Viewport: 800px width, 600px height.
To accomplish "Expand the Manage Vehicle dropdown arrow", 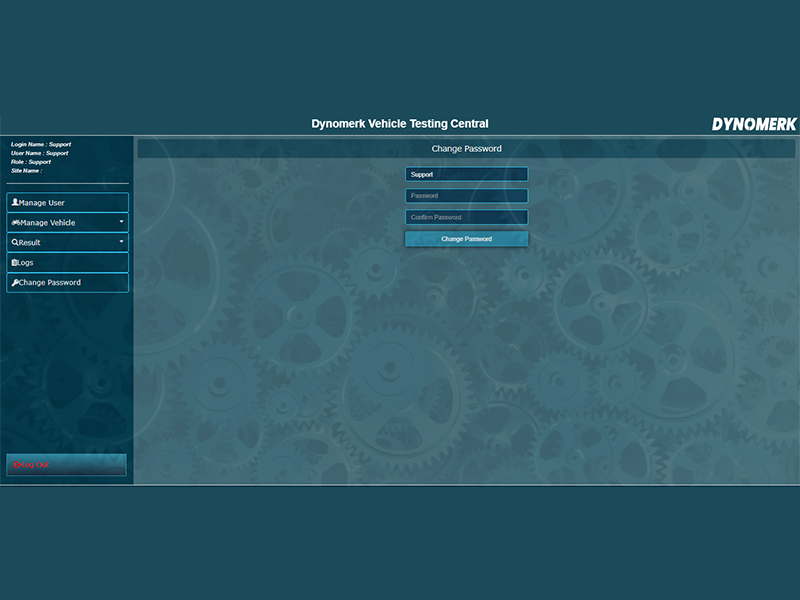I will (x=121, y=222).
